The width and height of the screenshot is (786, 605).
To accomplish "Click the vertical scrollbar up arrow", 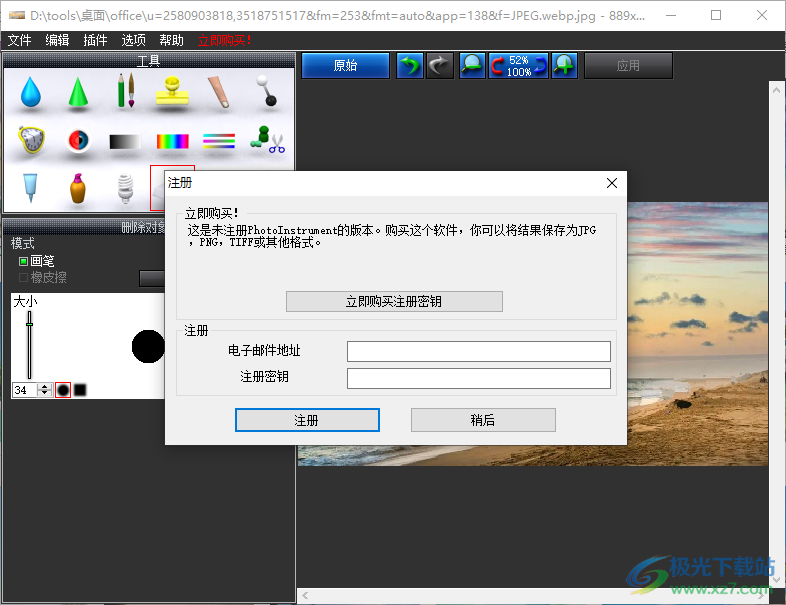I will (x=776, y=90).
